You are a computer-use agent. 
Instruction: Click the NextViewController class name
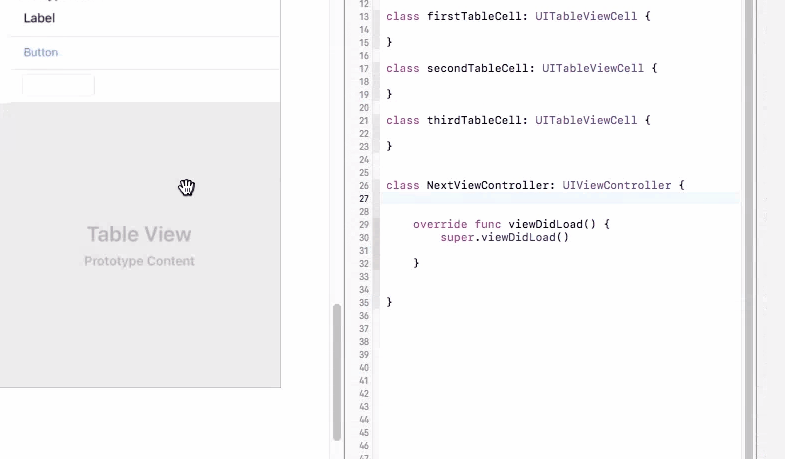[x=488, y=185]
